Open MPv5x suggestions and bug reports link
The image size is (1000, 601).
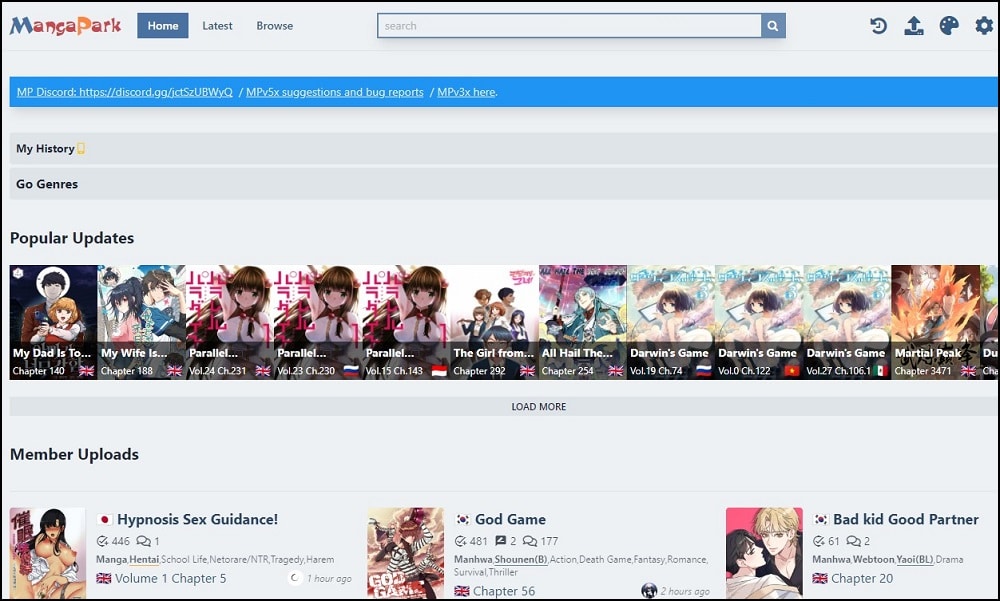tap(335, 92)
